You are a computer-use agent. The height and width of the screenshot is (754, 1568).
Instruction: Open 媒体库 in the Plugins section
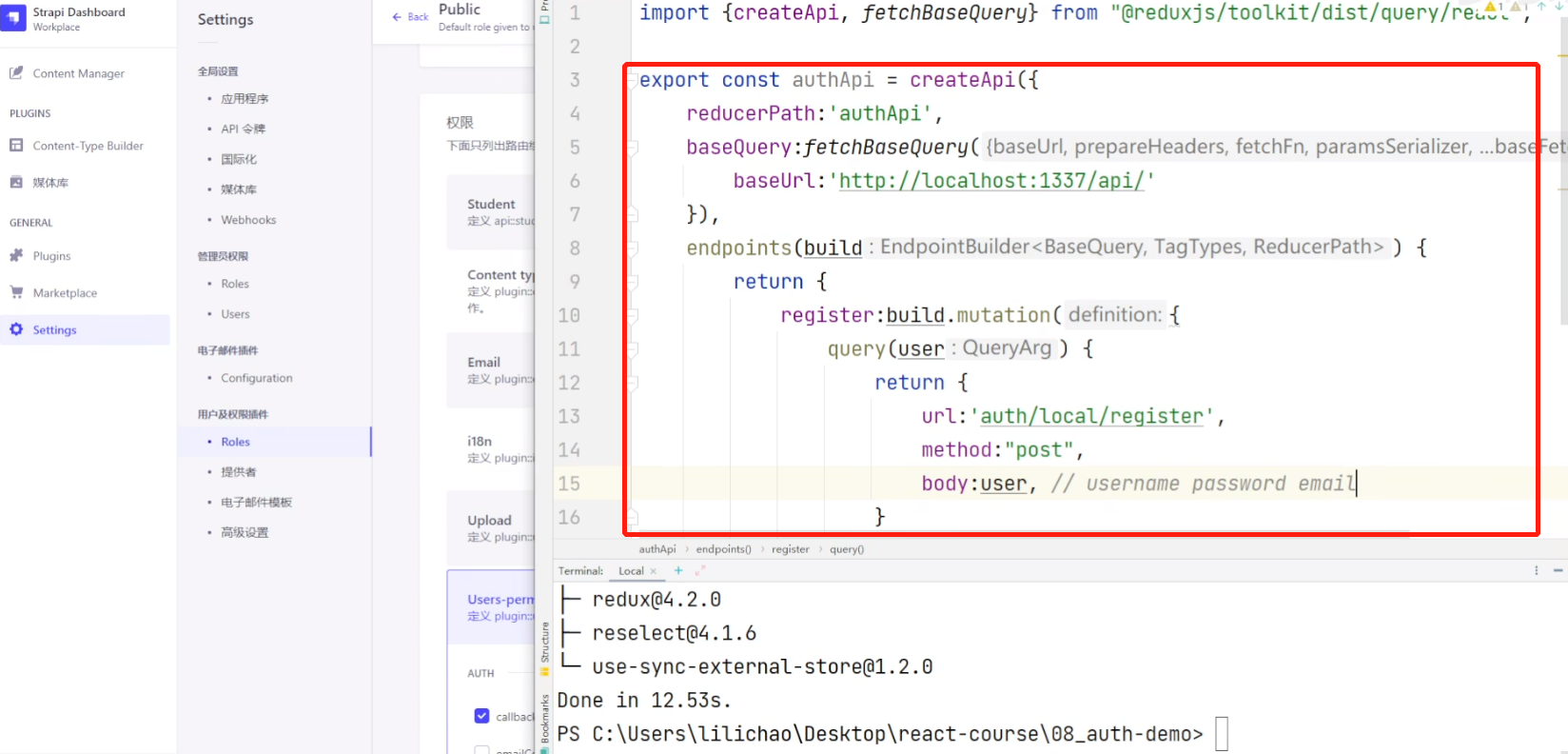[x=50, y=183]
